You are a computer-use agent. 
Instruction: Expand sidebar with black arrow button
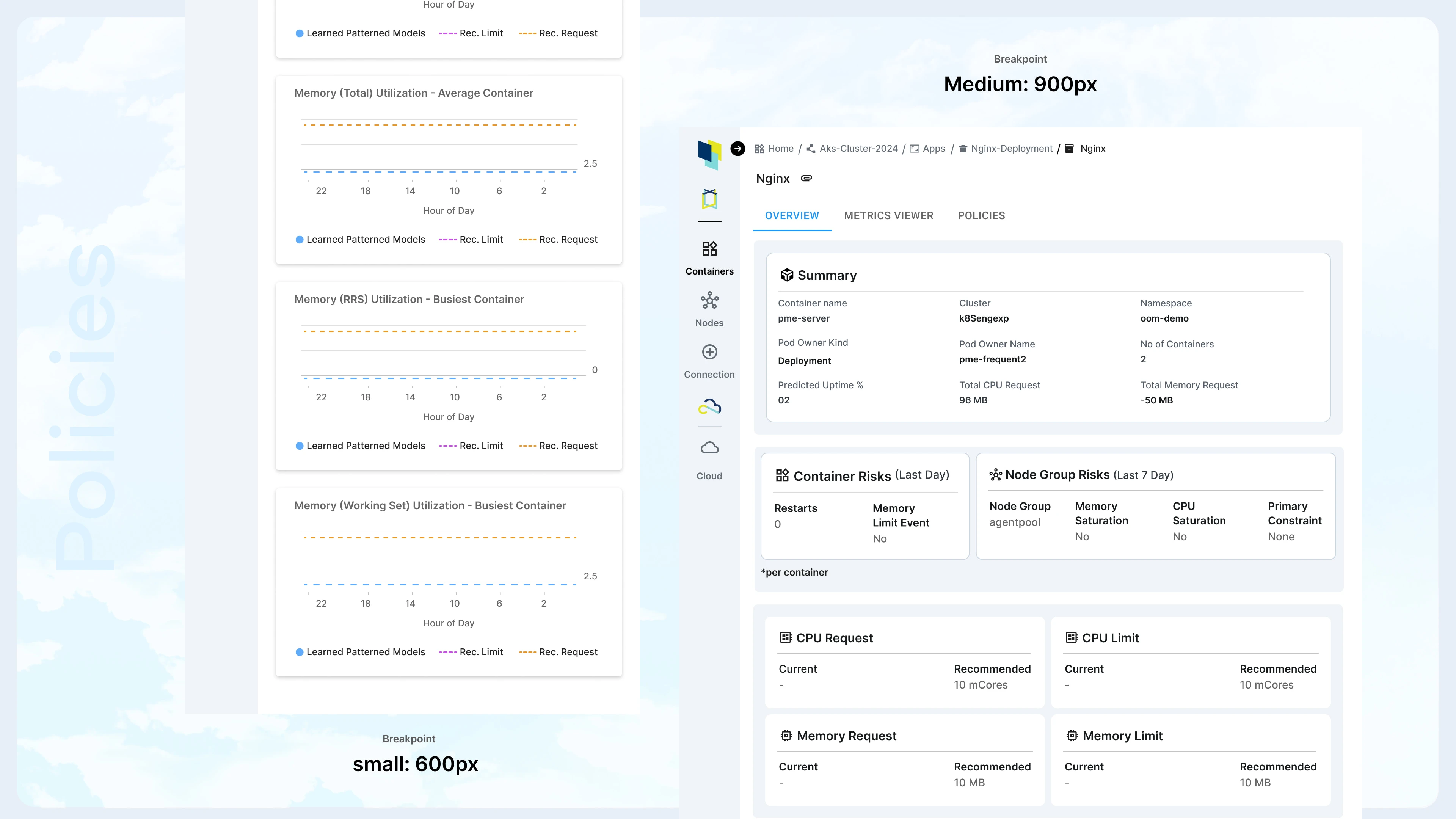point(737,148)
